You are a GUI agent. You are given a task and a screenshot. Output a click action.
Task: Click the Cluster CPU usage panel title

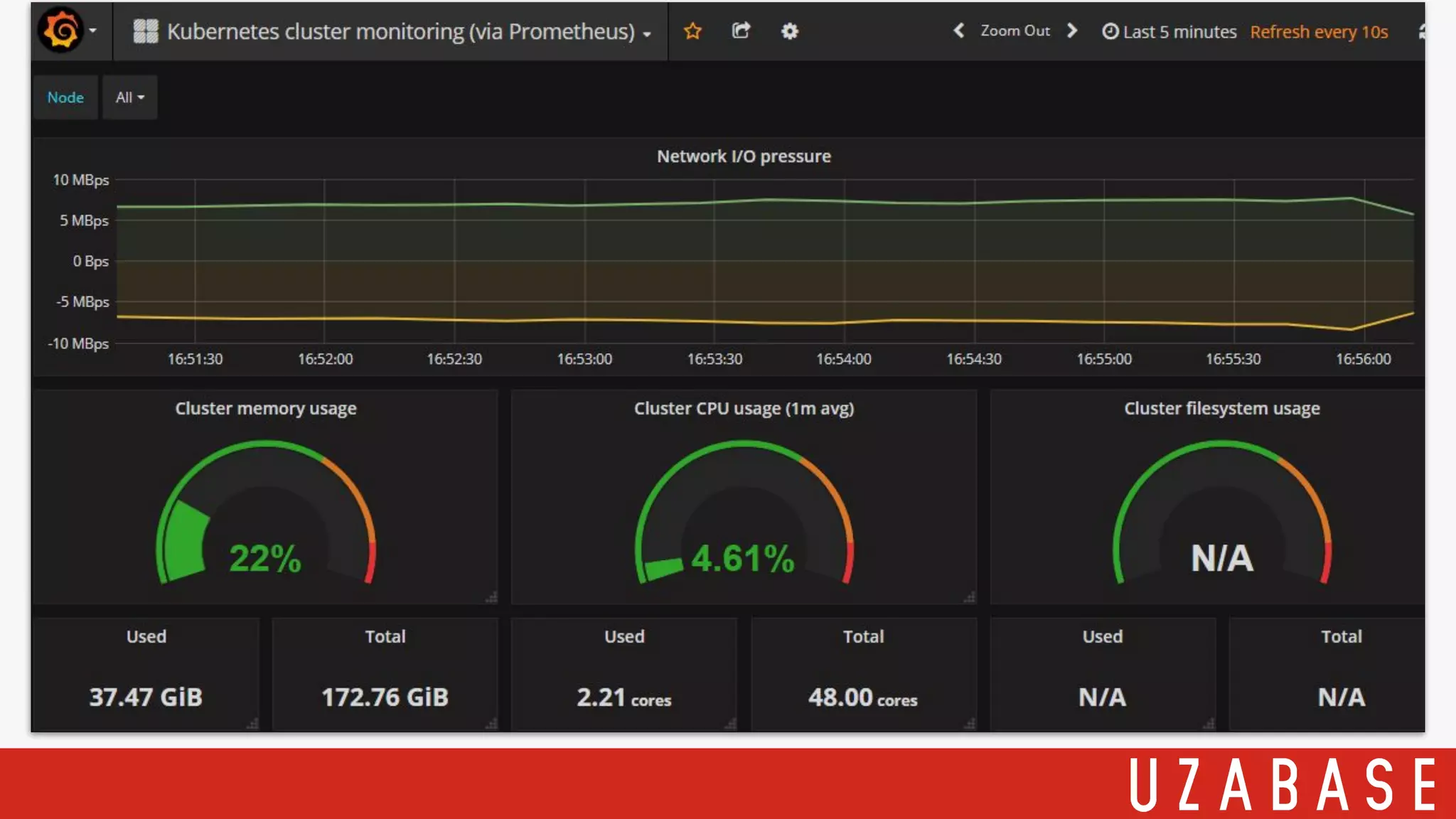[744, 409]
